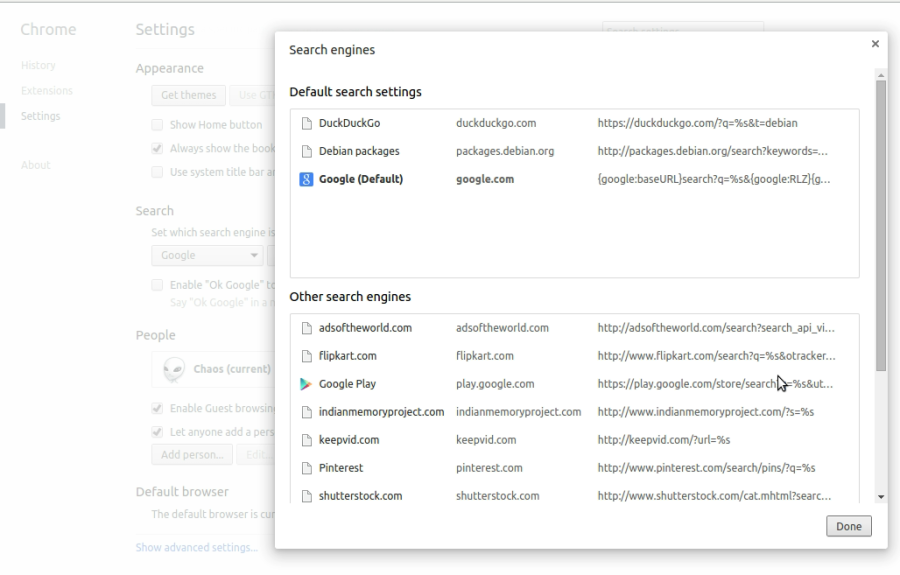Select the indianmemoryproject.com engine name
900x575 pixels.
click(382, 412)
